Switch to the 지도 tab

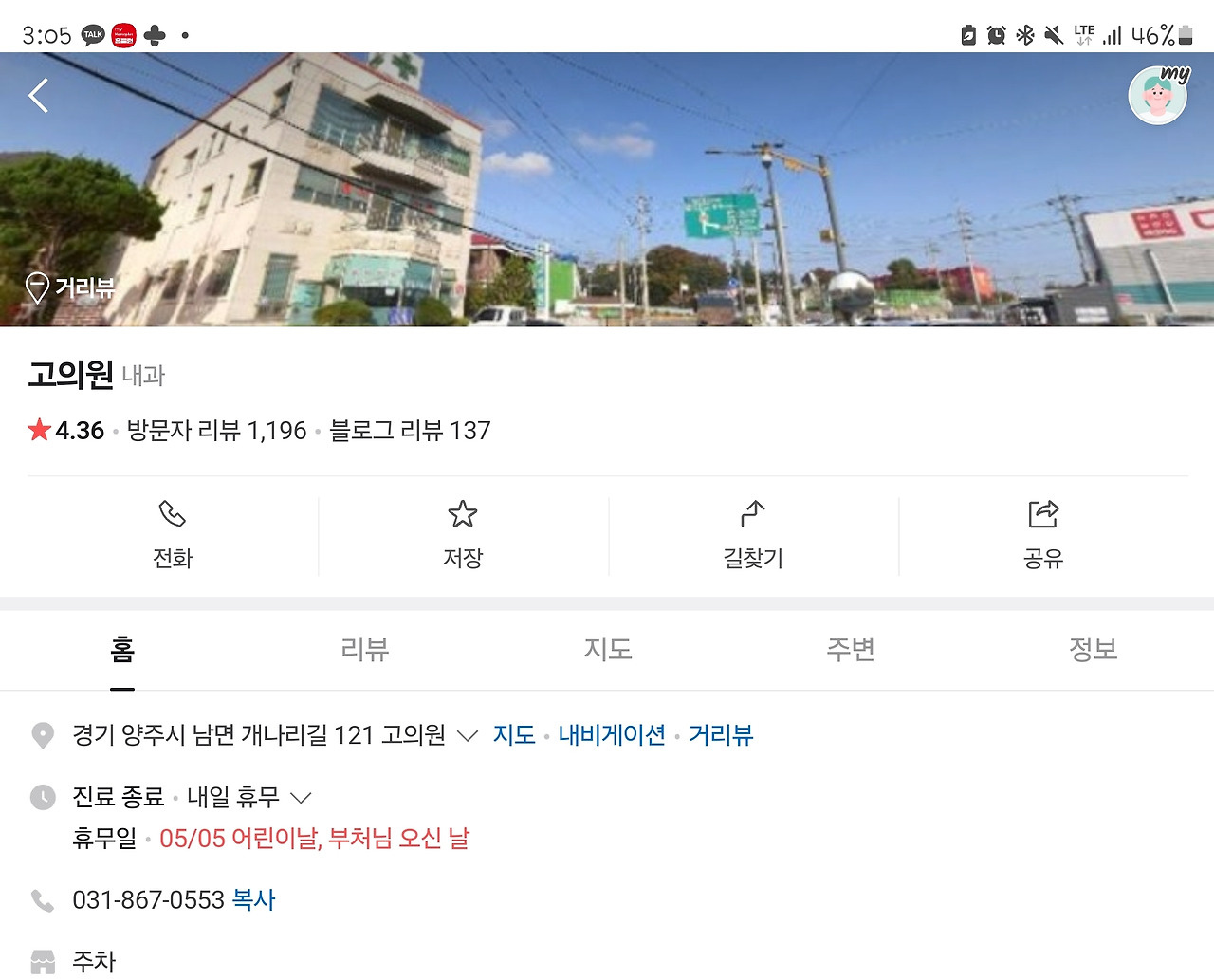[x=607, y=650]
